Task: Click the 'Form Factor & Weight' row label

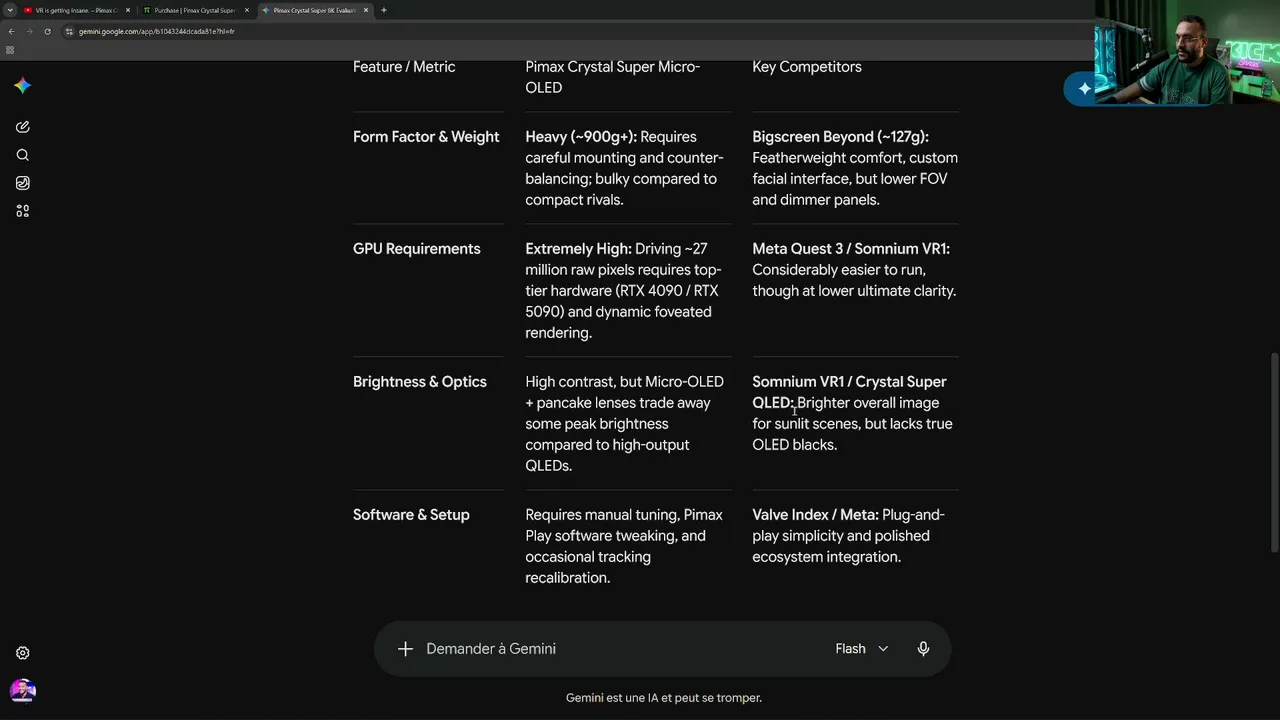Action: coord(426,137)
